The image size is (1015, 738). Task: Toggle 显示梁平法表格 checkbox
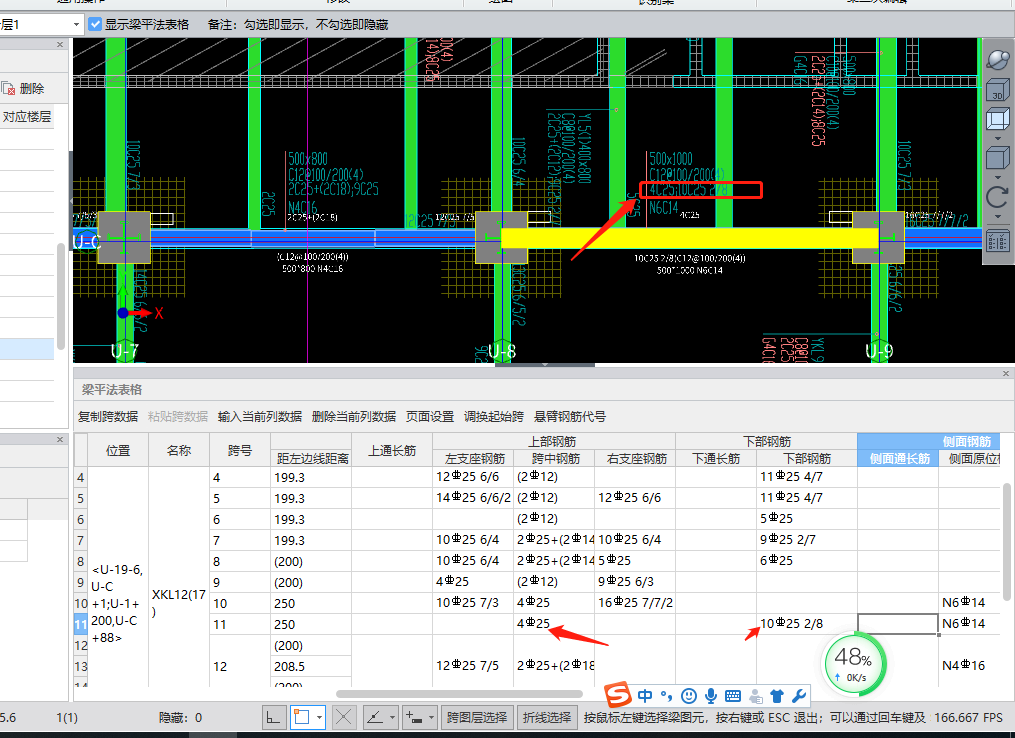(x=95, y=25)
